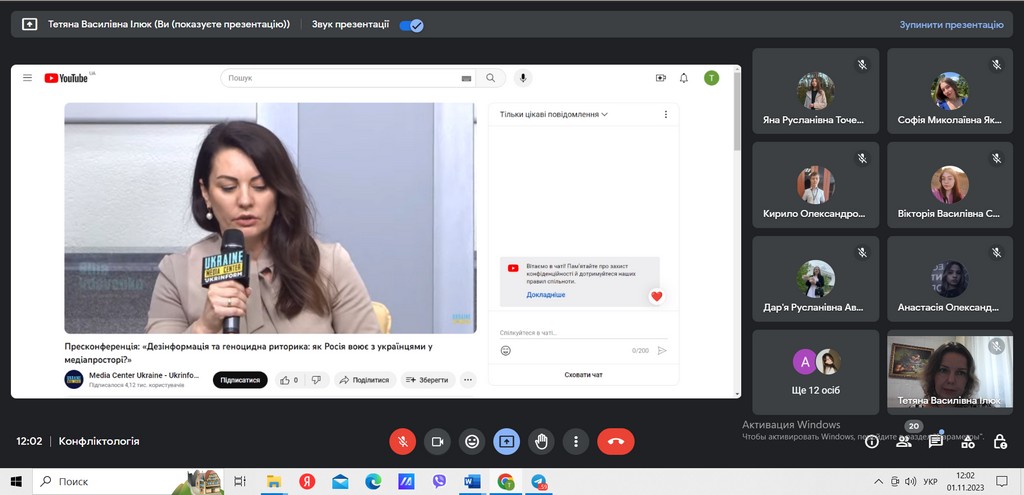This screenshot has width=1024, height=495.
Task: Open the host controls lock icon
Action: [x=998, y=441]
